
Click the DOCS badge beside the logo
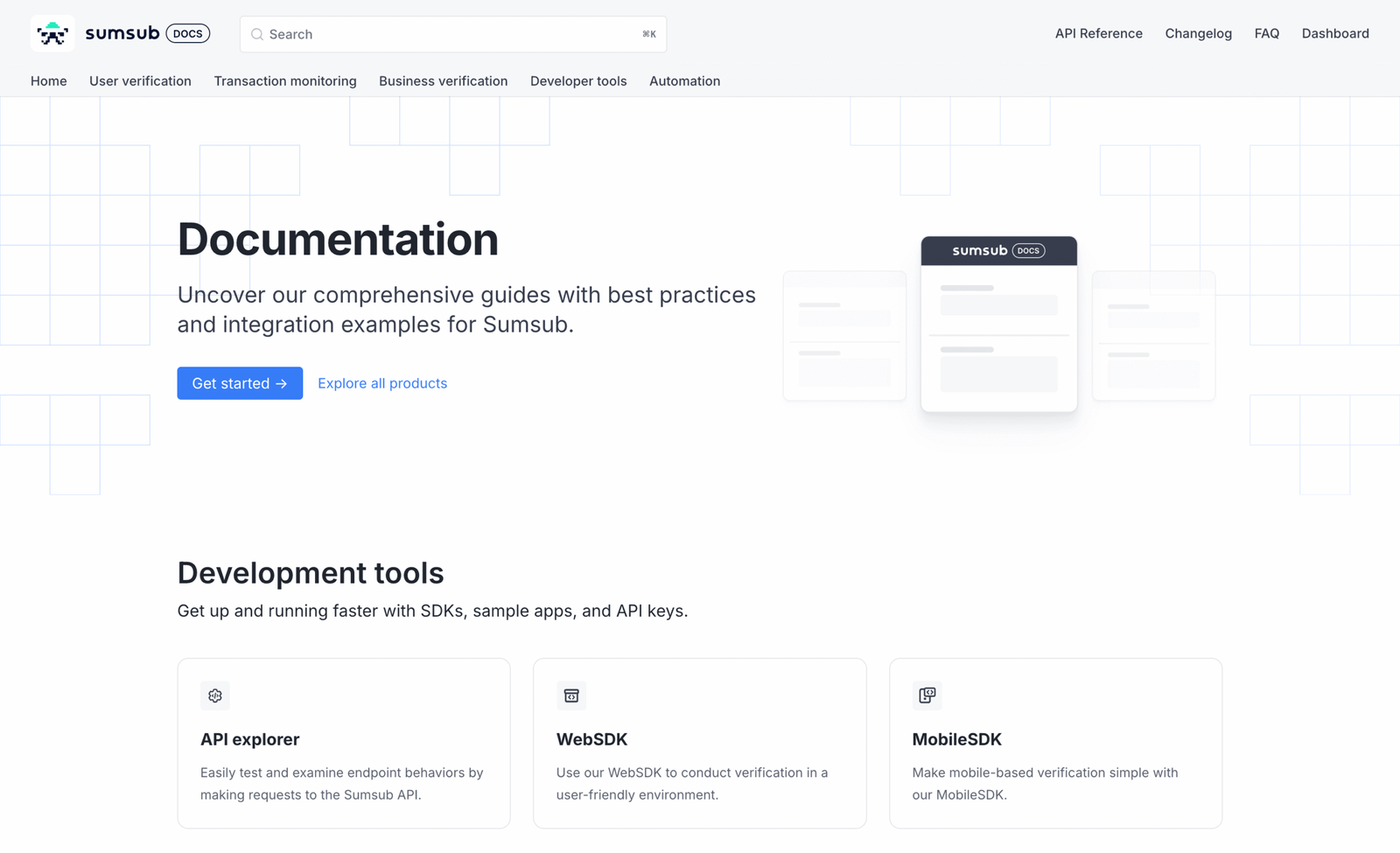(x=187, y=34)
